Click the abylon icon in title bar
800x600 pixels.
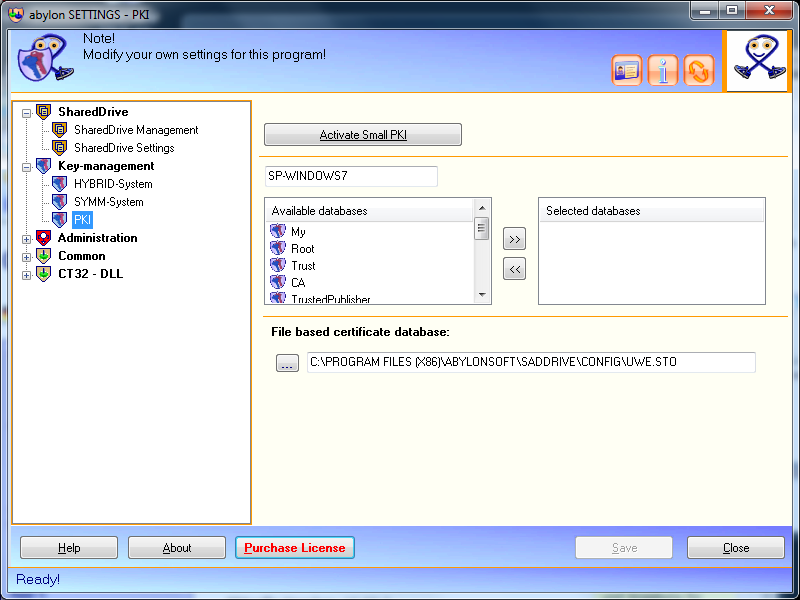coord(16,14)
